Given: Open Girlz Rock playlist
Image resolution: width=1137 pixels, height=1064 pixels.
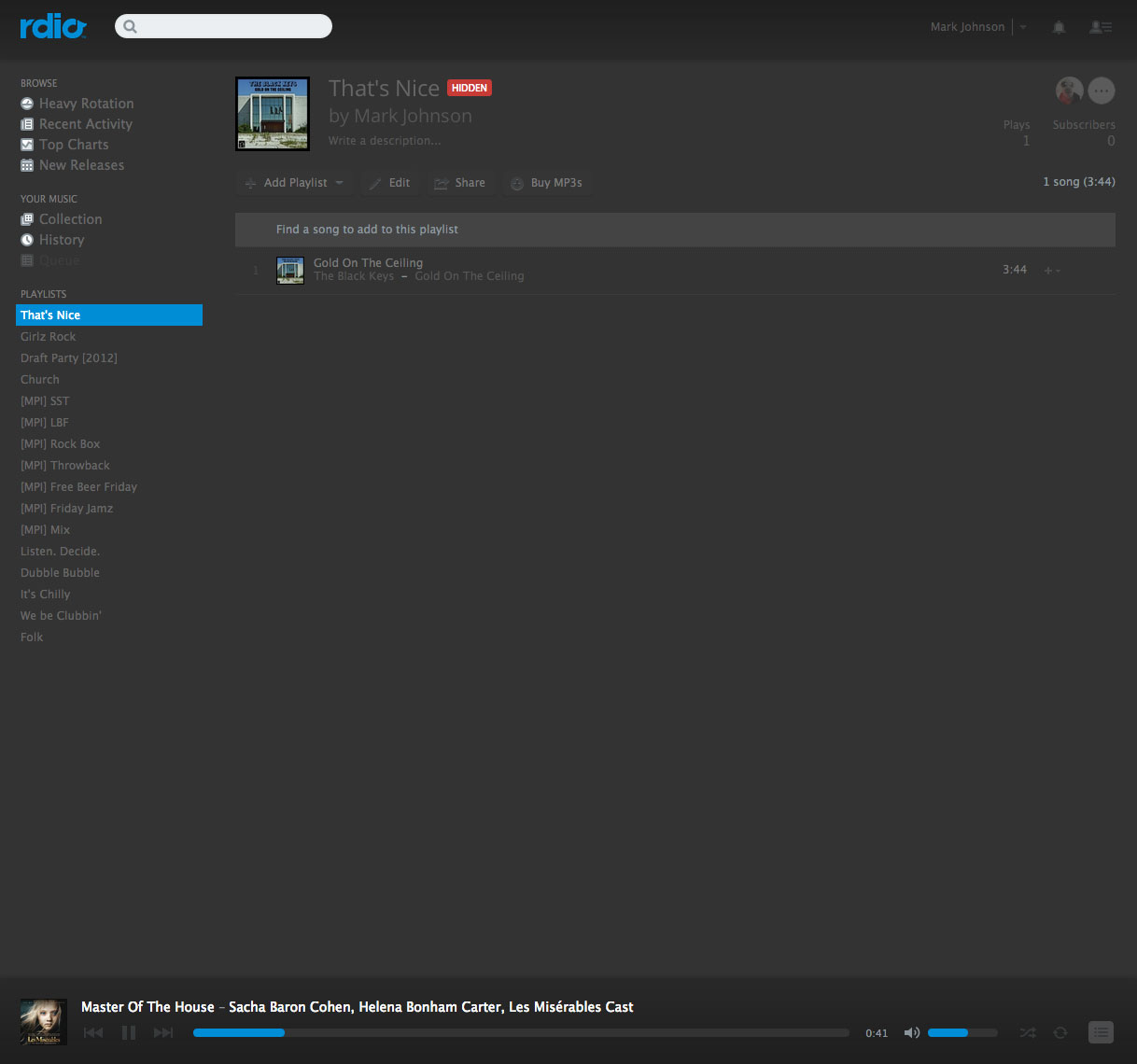Looking at the screenshot, I should [49, 337].
